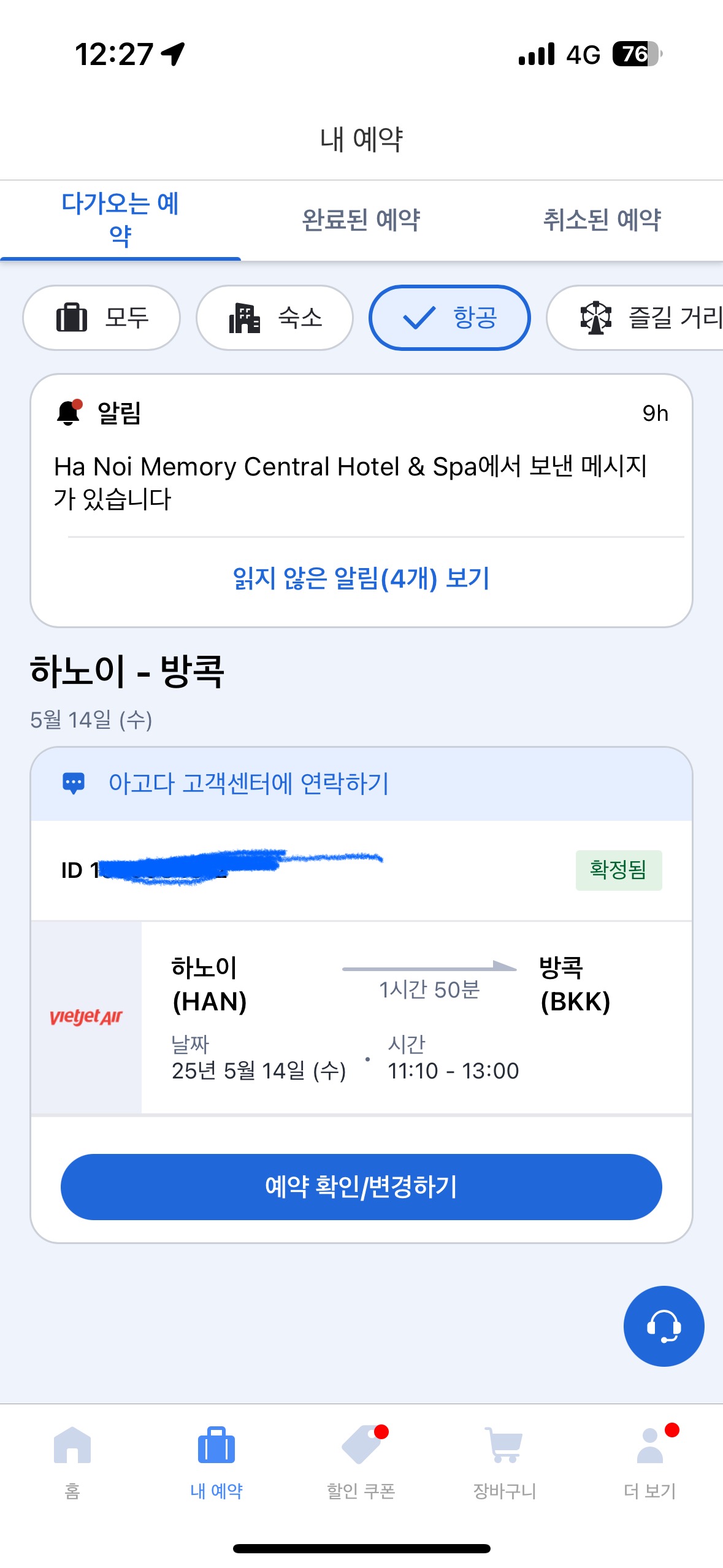
Task: Open 읽지 않은 알림(4개) 보기 link
Action: coord(361,578)
